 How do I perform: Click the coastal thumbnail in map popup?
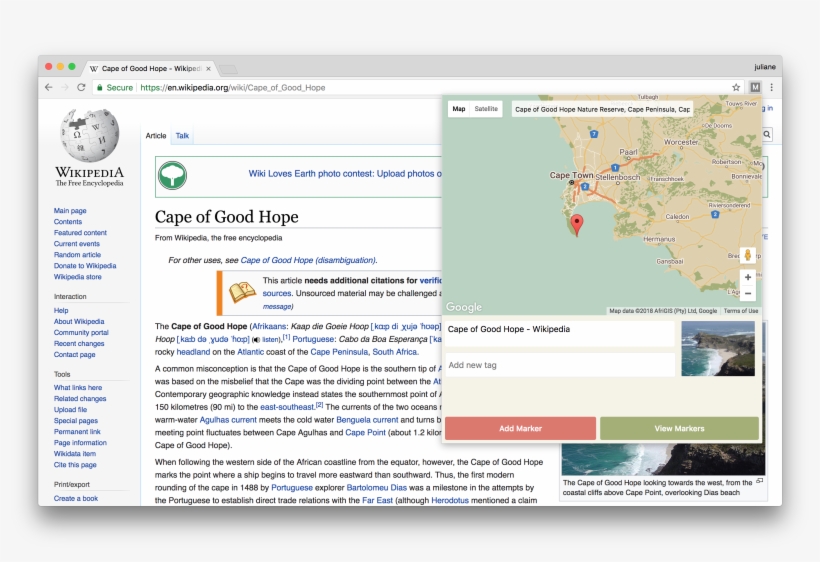(x=718, y=348)
